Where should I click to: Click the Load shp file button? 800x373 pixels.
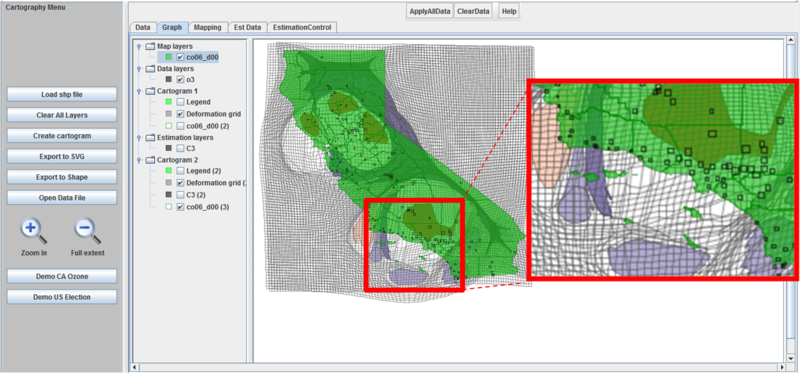[x=62, y=94]
